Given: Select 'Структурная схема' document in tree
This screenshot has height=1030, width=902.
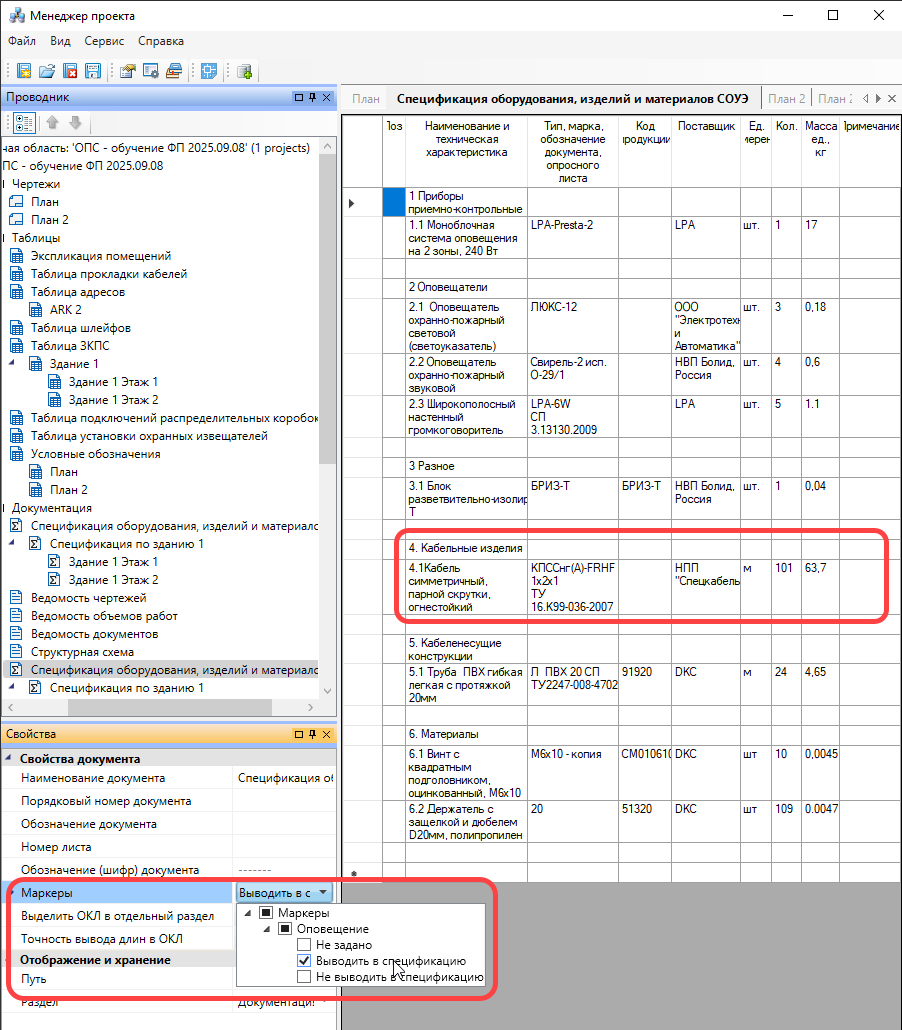Looking at the screenshot, I should point(82,652).
